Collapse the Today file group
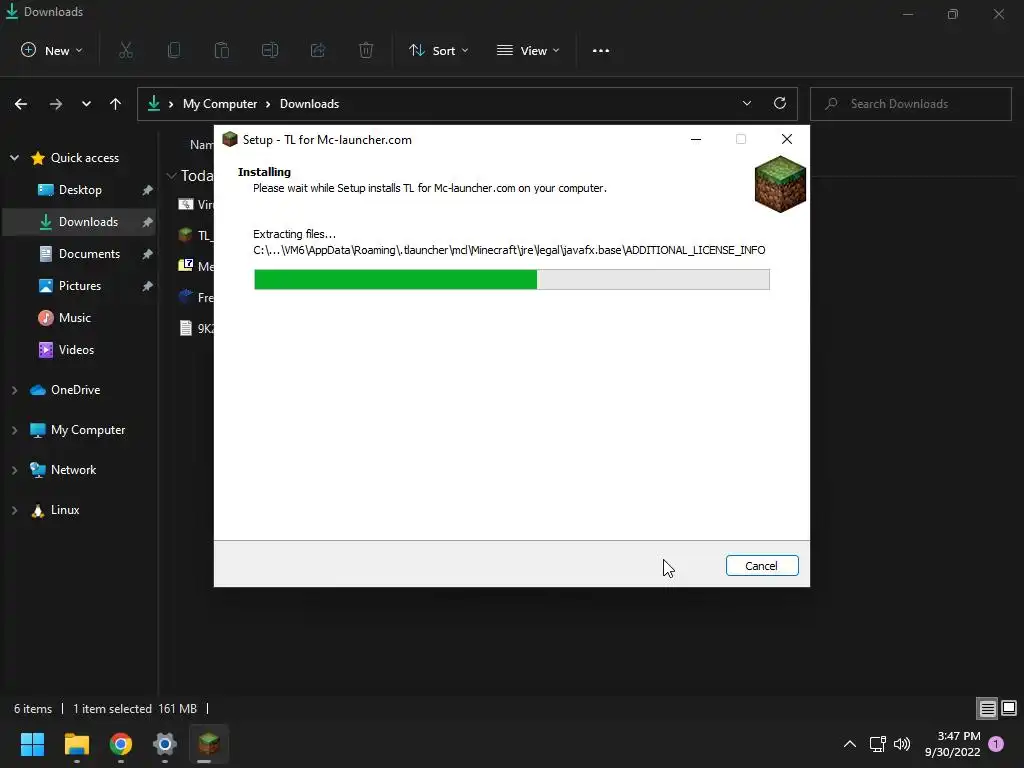The height and width of the screenshot is (768, 1024). [x=172, y=175]
